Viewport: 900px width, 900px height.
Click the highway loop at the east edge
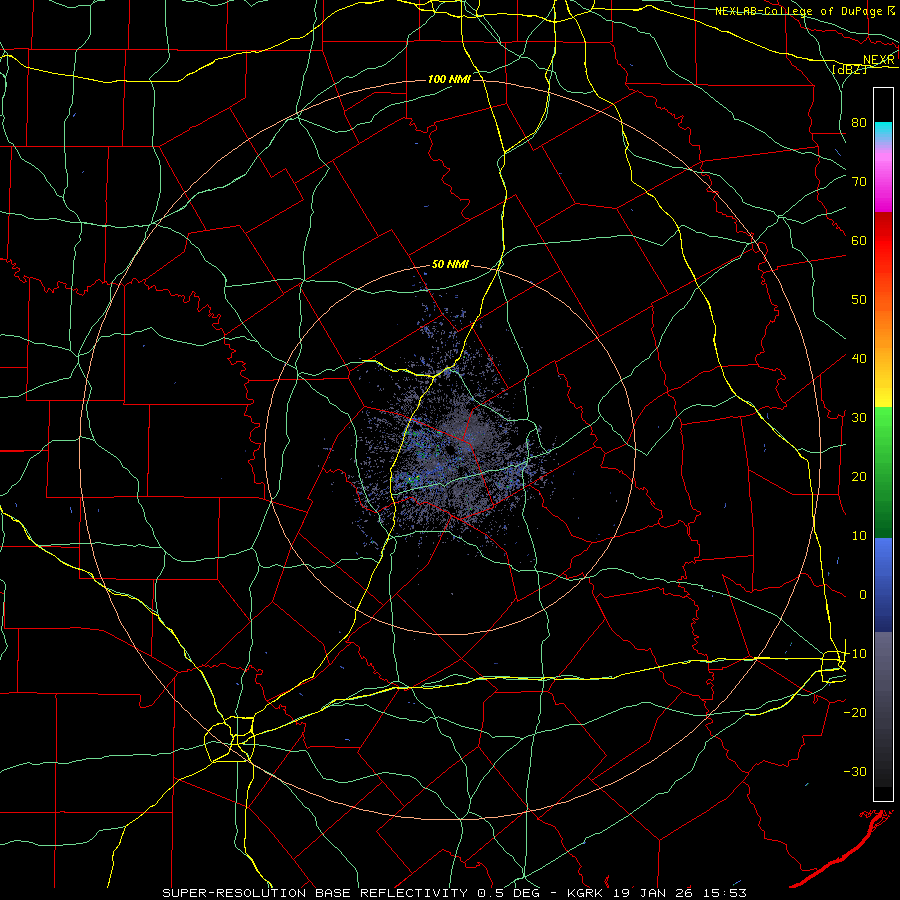[833, 667]
